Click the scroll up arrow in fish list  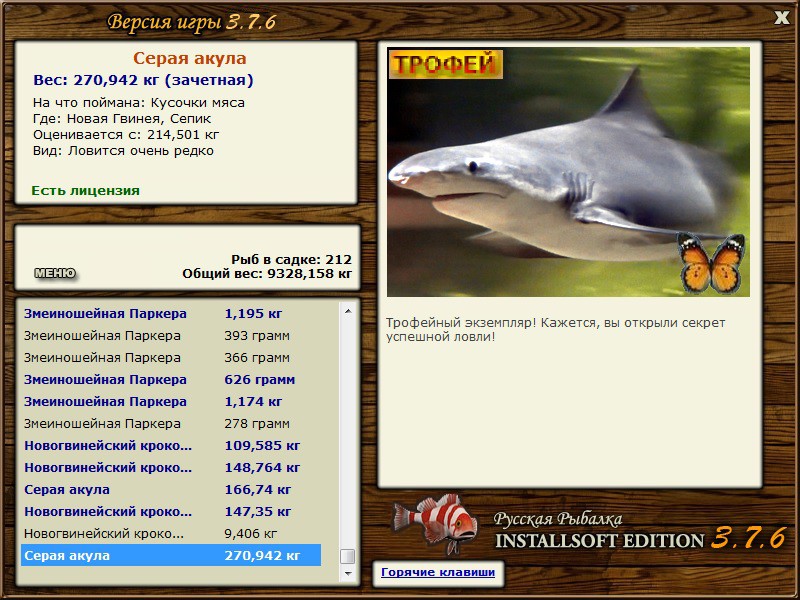click(348, 311)
